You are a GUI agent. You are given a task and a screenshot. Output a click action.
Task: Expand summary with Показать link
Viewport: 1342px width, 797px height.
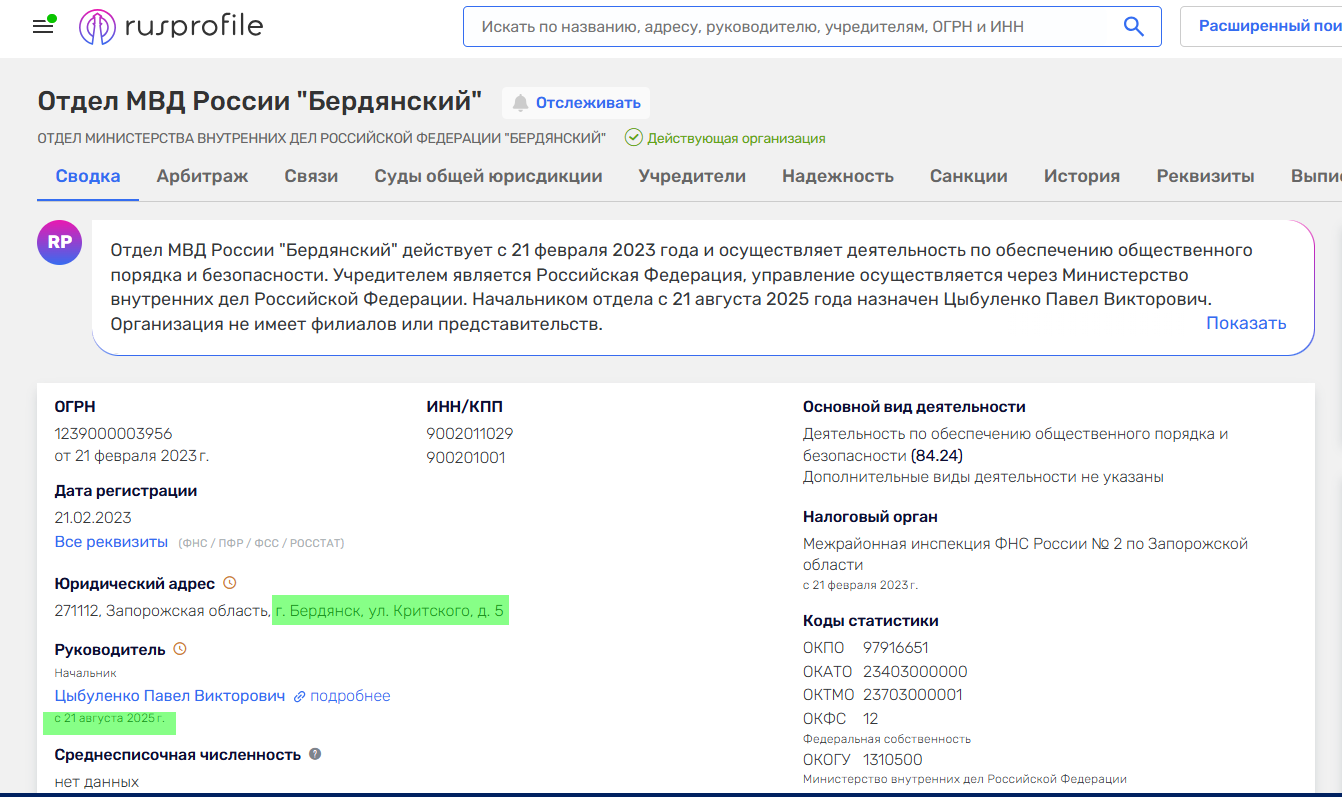[x=1245, y=323]
